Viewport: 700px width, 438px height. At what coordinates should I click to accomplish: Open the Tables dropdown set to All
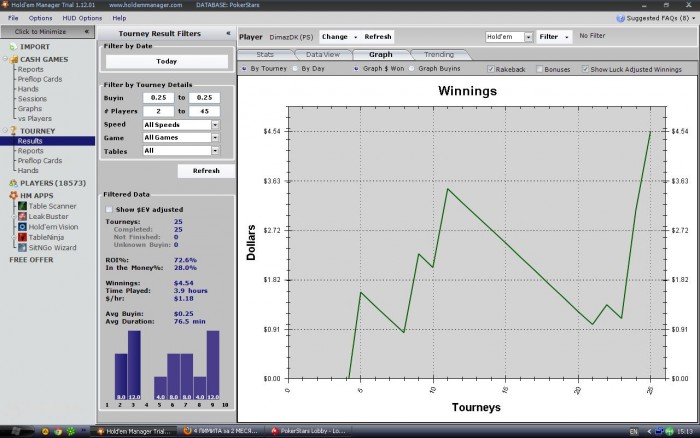[181, 151]
